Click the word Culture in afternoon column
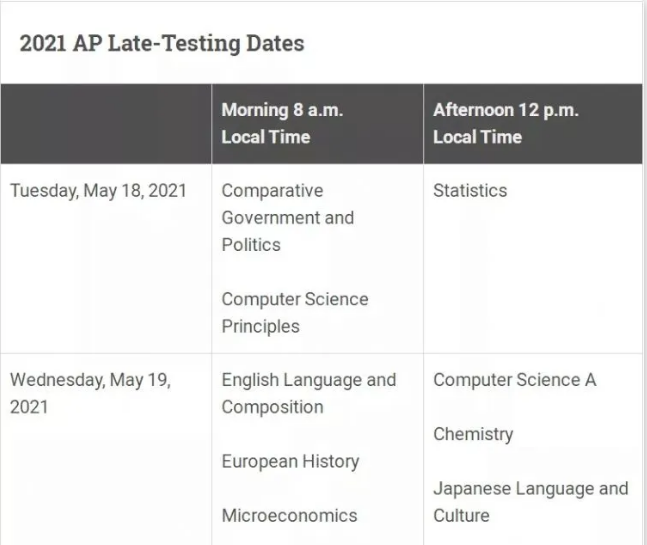This screenshot has height=545, width=647. click(x=461, y=515)
